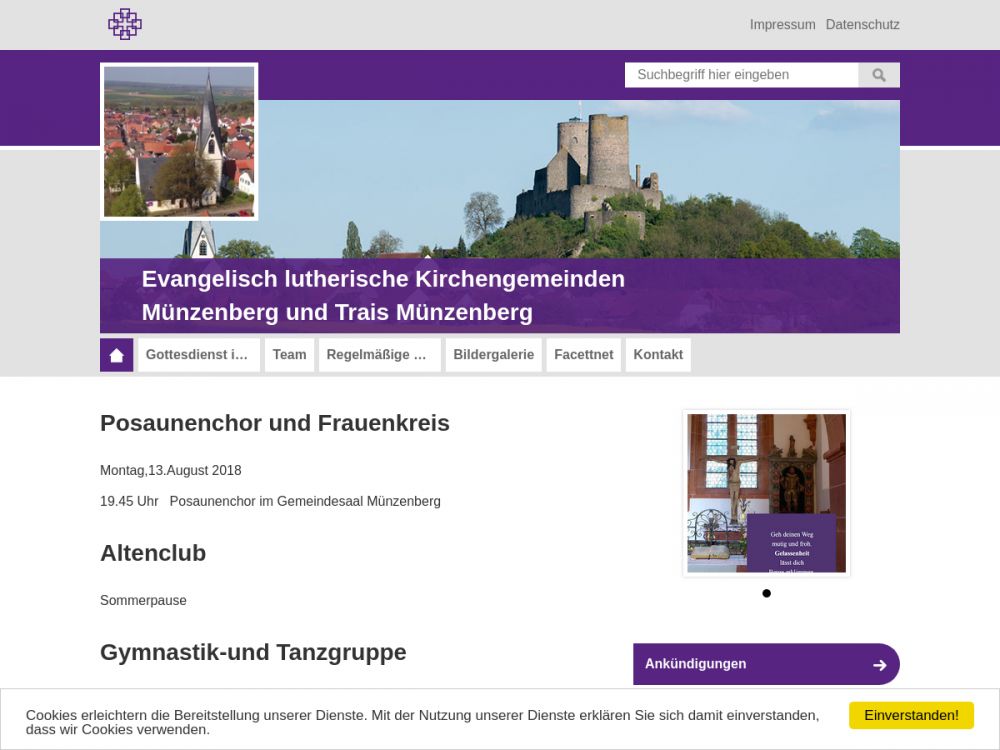Click the church interior slideshow image
1000x750 pixels.
coord(766,492)
